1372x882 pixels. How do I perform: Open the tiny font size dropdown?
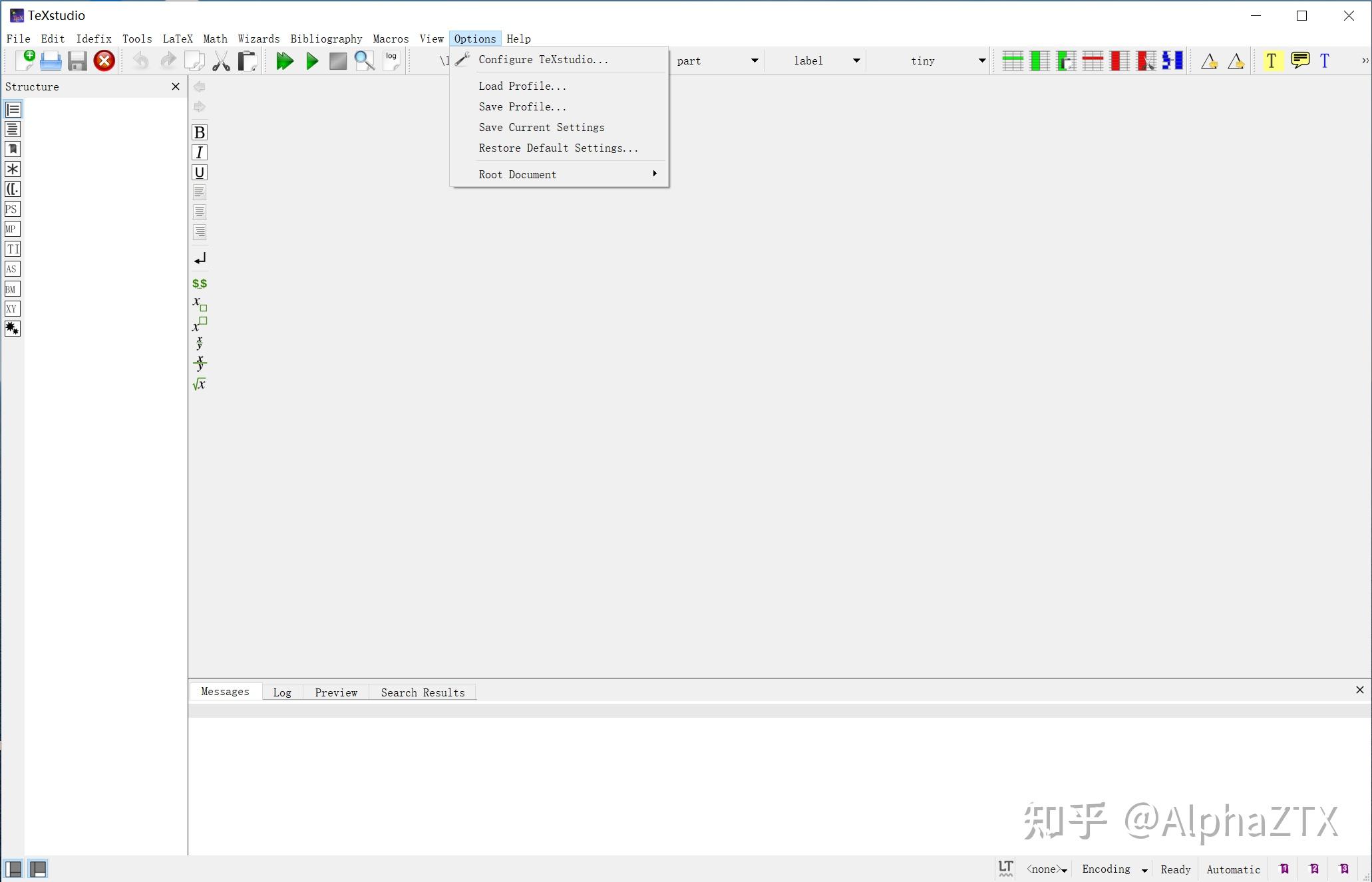click(981, 61)
